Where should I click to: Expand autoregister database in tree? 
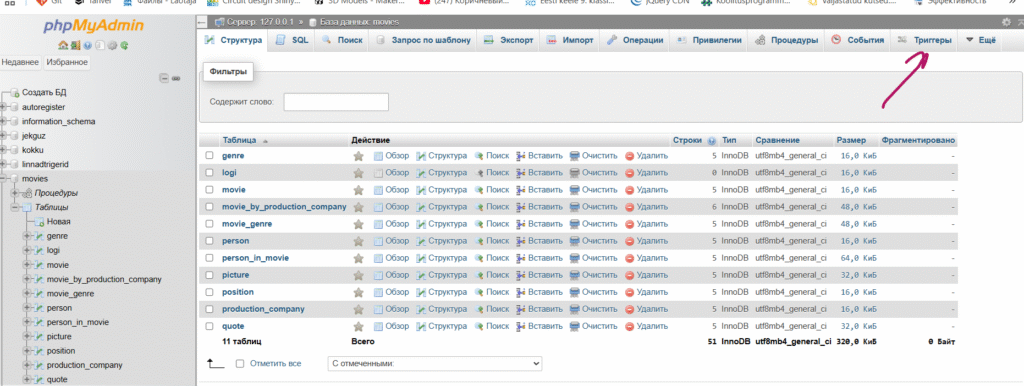pos(4,106)
